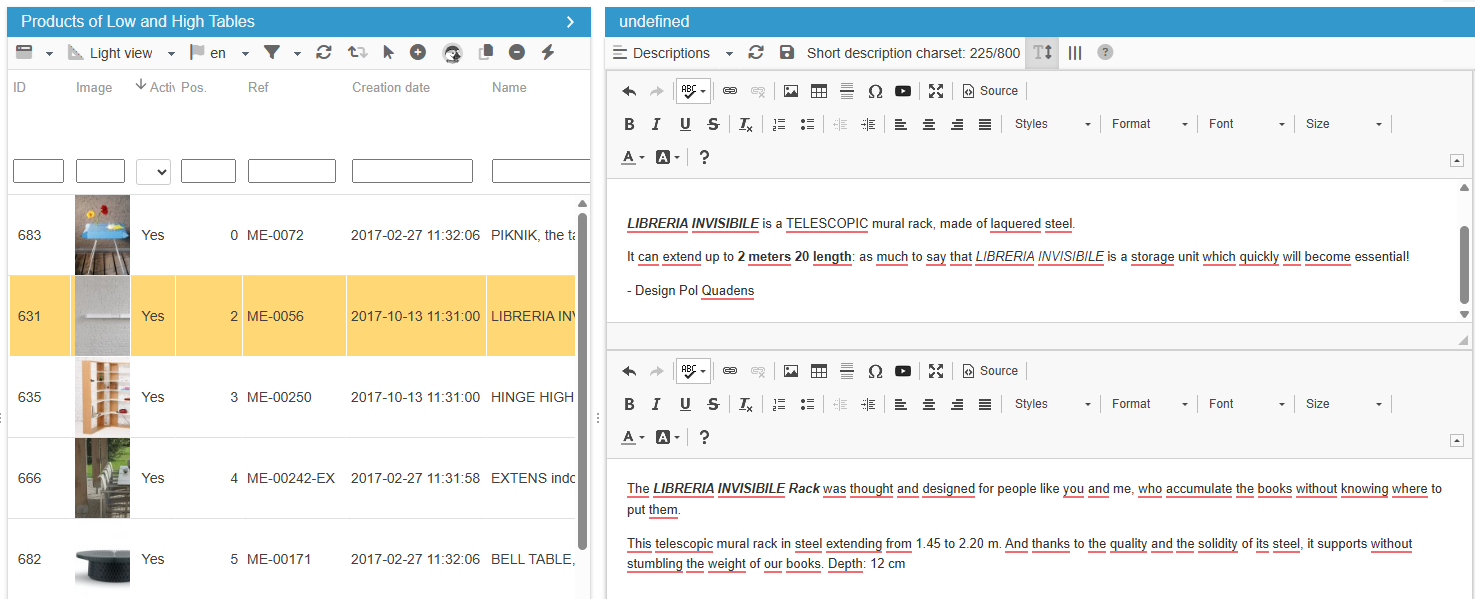1475x599 pixels.
Task: Maximize the short description editor
Action: [936, 91]
